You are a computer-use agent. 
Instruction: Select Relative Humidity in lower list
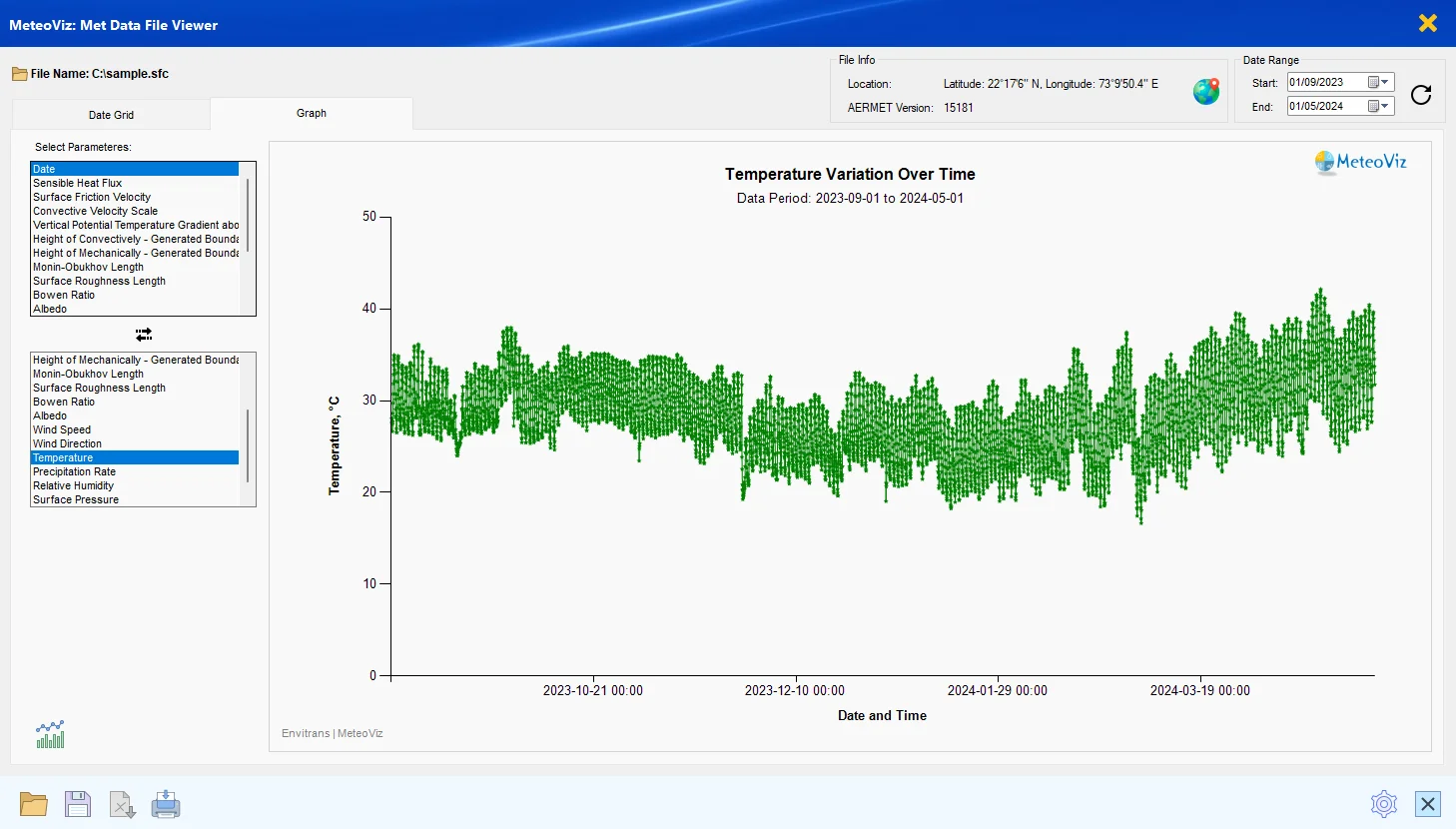pos(74,486)
